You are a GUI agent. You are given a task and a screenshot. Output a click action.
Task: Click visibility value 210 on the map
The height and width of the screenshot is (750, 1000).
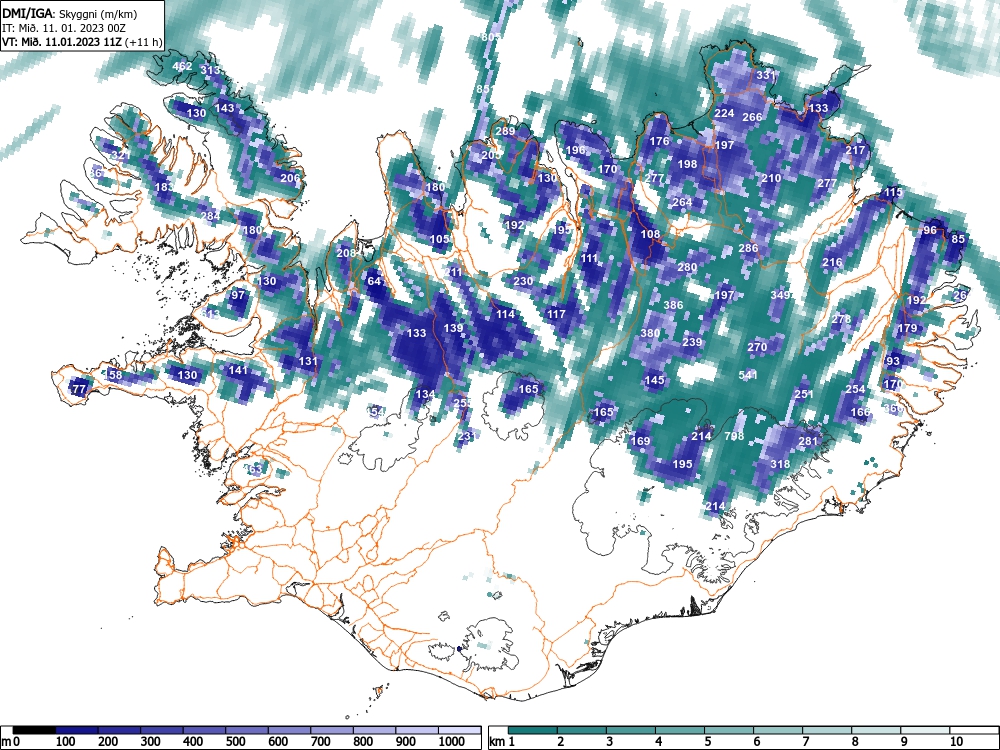[771, 178]
